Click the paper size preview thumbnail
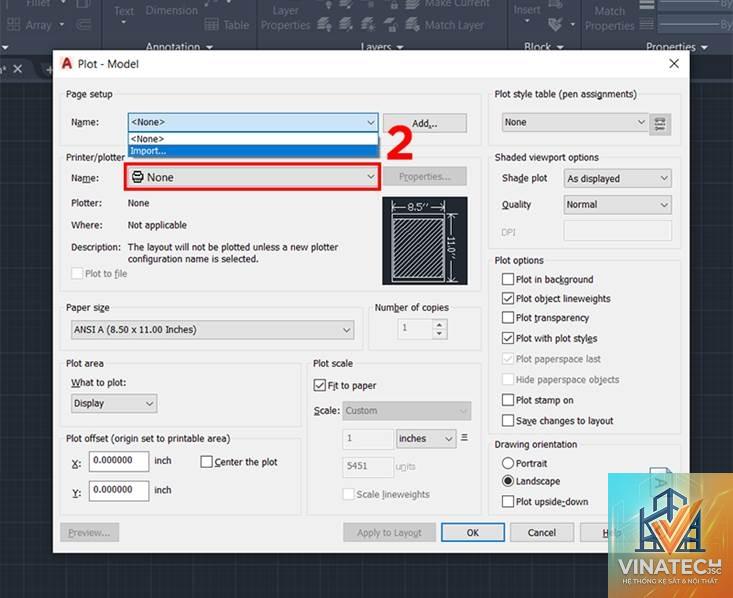This screenshot has height=598, width=733. [x=424, y=241]
